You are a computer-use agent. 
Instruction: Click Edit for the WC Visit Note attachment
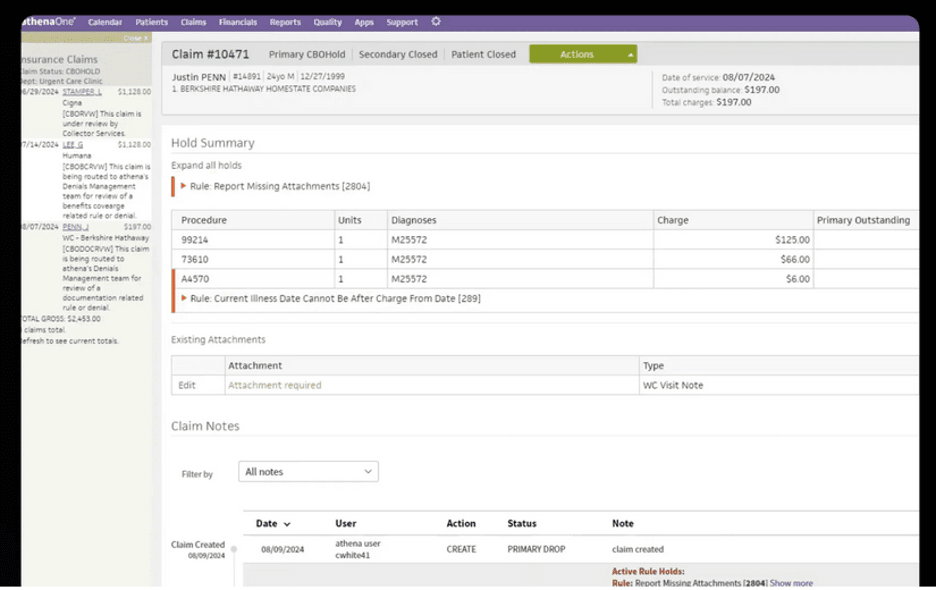pos(187,385)
